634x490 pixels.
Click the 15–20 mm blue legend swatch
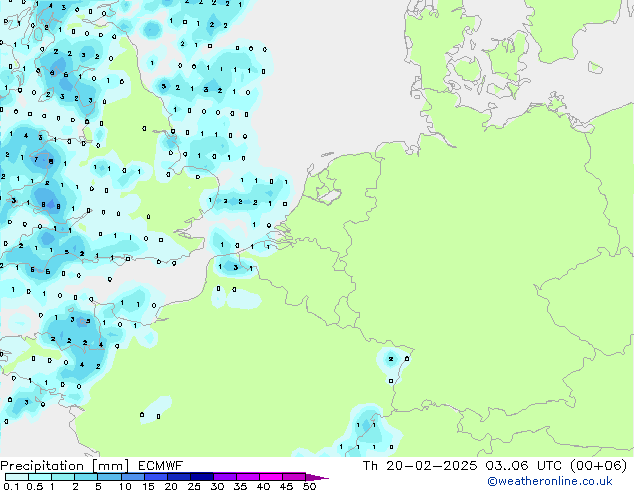[156, 477]
